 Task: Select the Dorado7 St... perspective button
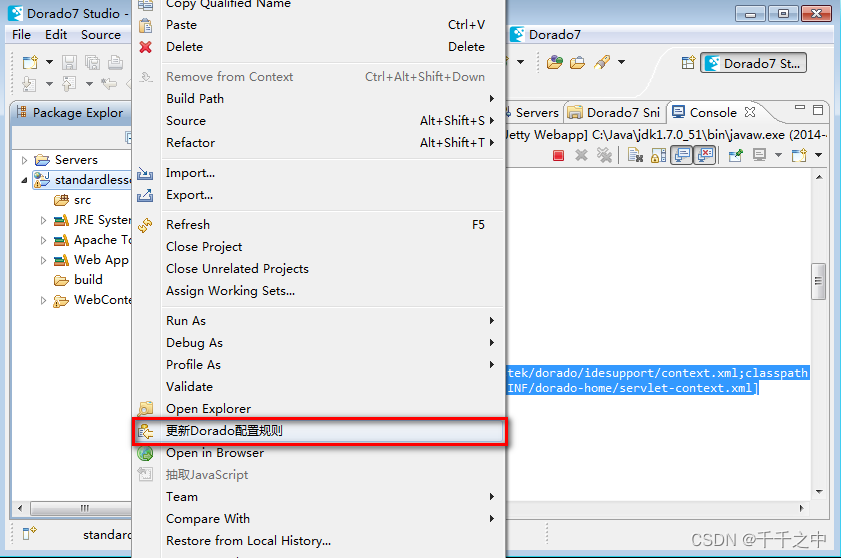(754, 63)
